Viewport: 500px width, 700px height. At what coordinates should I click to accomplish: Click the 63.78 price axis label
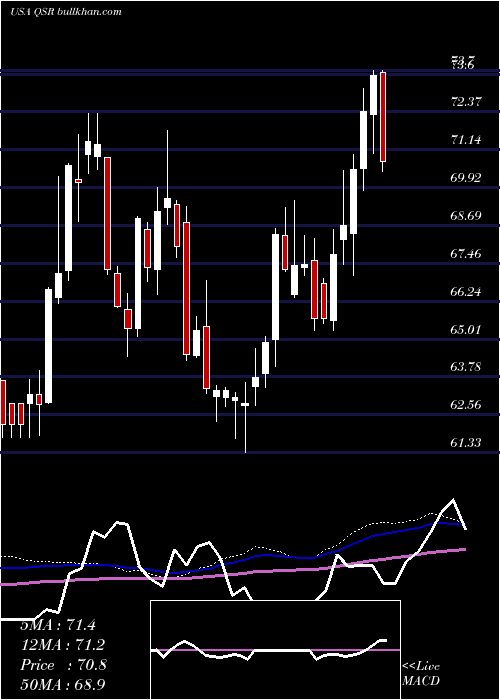point(466,367)
